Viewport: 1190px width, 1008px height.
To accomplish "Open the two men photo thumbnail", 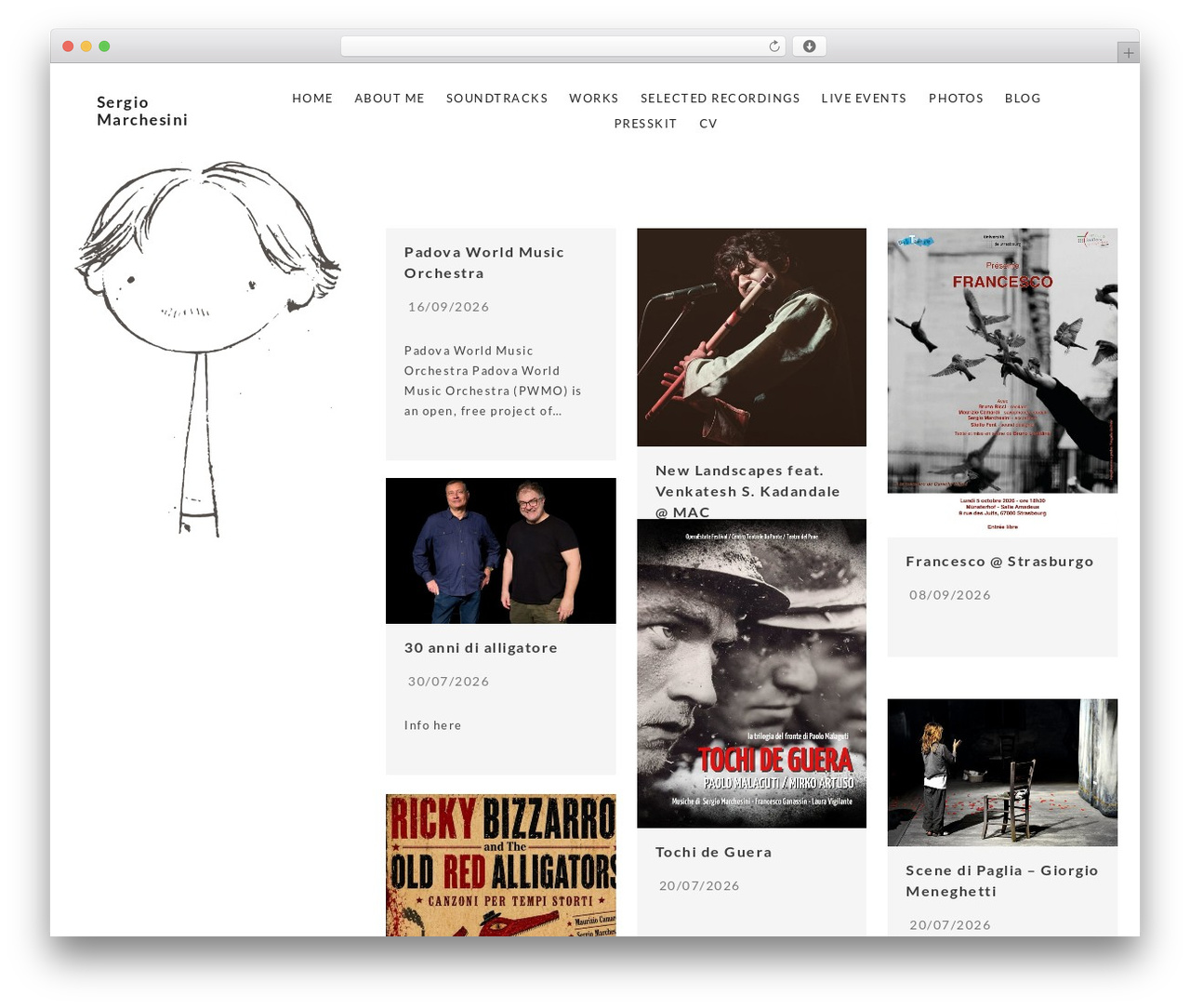I will pos(500,550).
